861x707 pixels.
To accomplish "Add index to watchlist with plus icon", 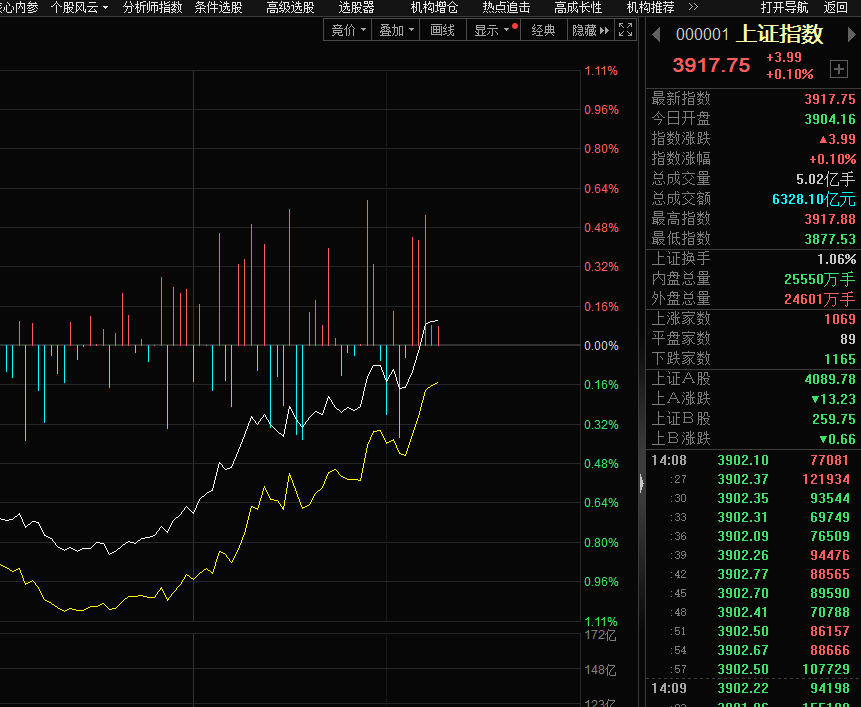I will click(x=838, y=68).
